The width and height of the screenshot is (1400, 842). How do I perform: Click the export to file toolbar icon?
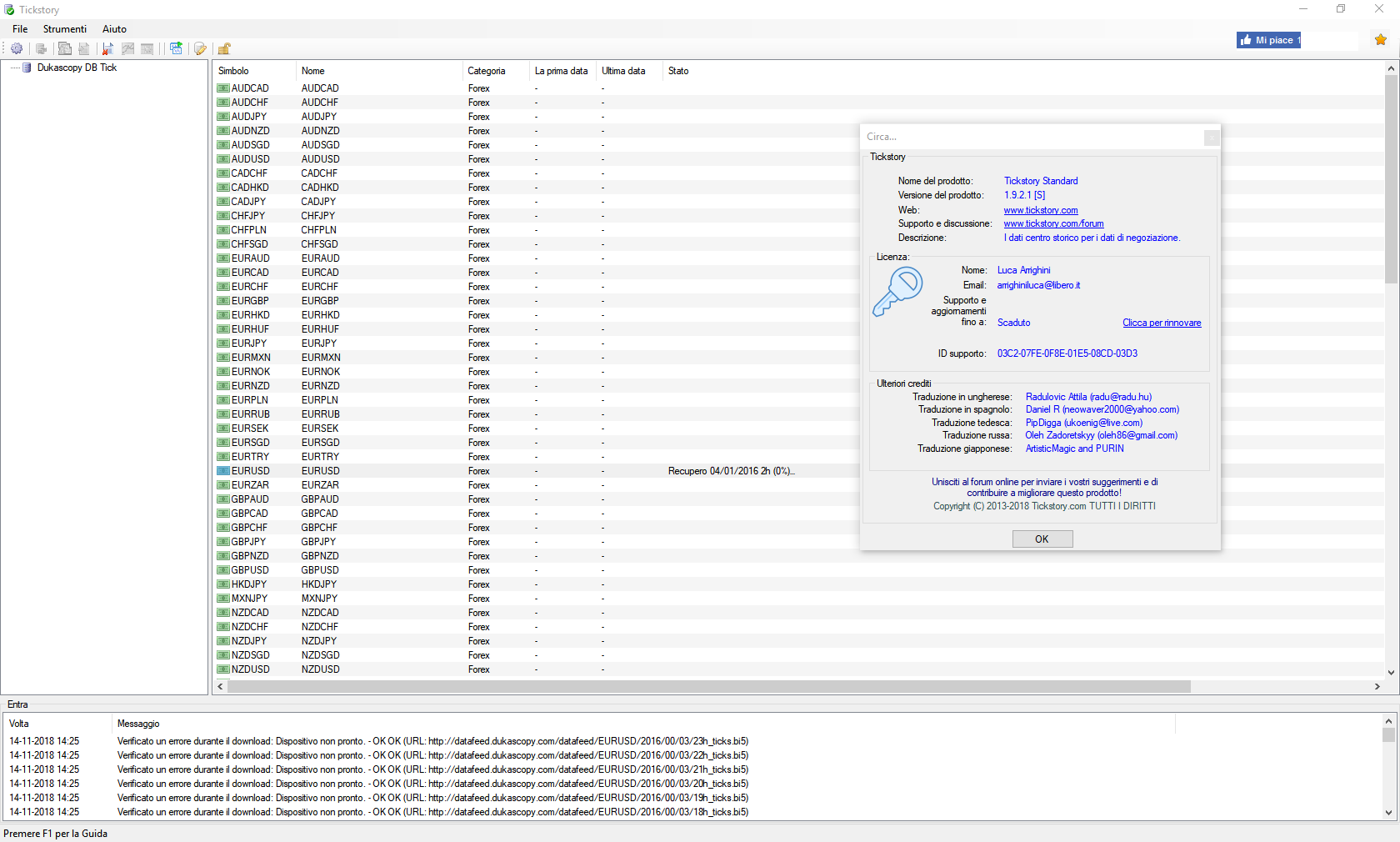84,48
